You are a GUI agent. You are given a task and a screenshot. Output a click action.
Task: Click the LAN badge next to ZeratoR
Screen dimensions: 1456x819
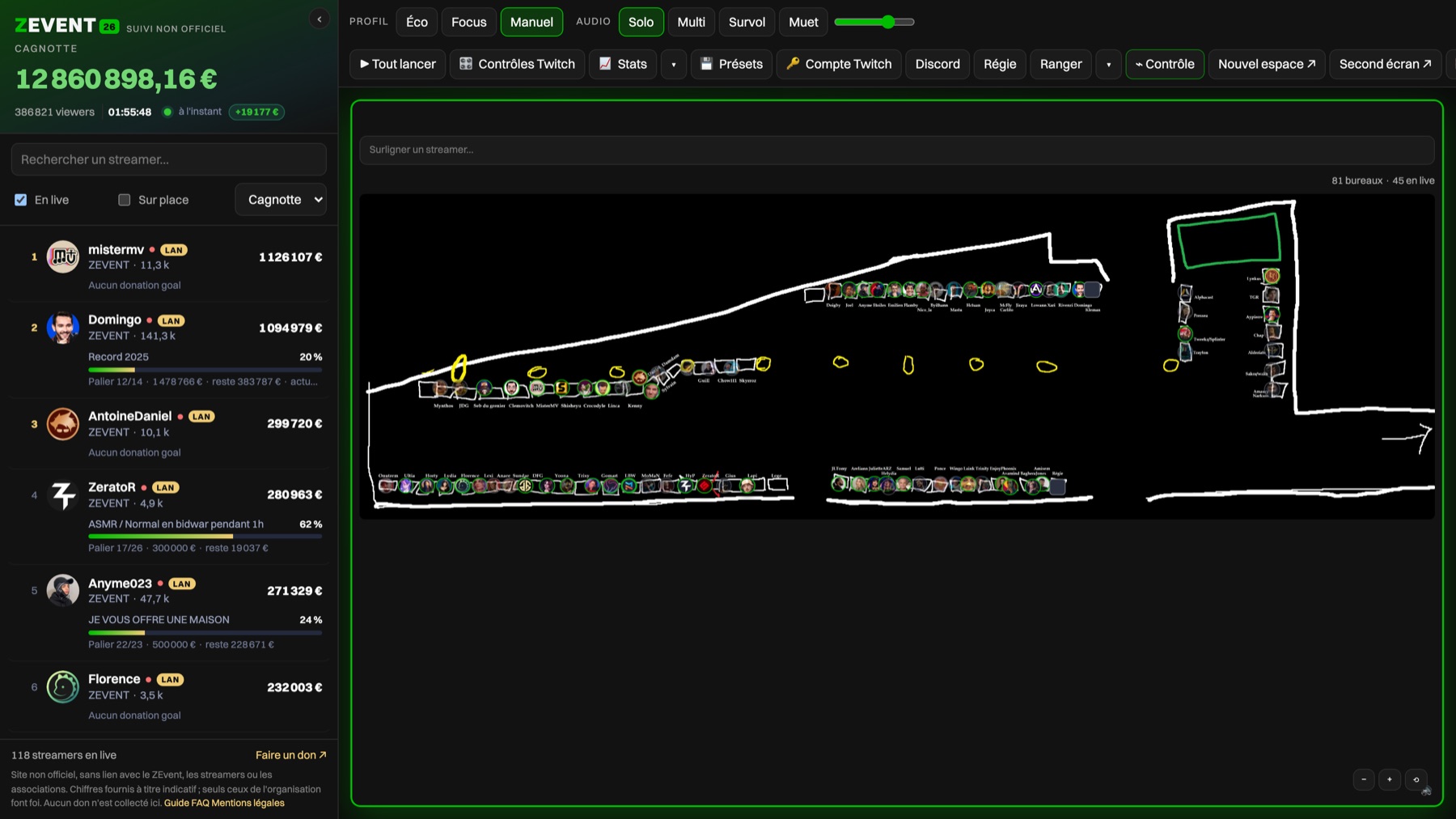point(166,487)
